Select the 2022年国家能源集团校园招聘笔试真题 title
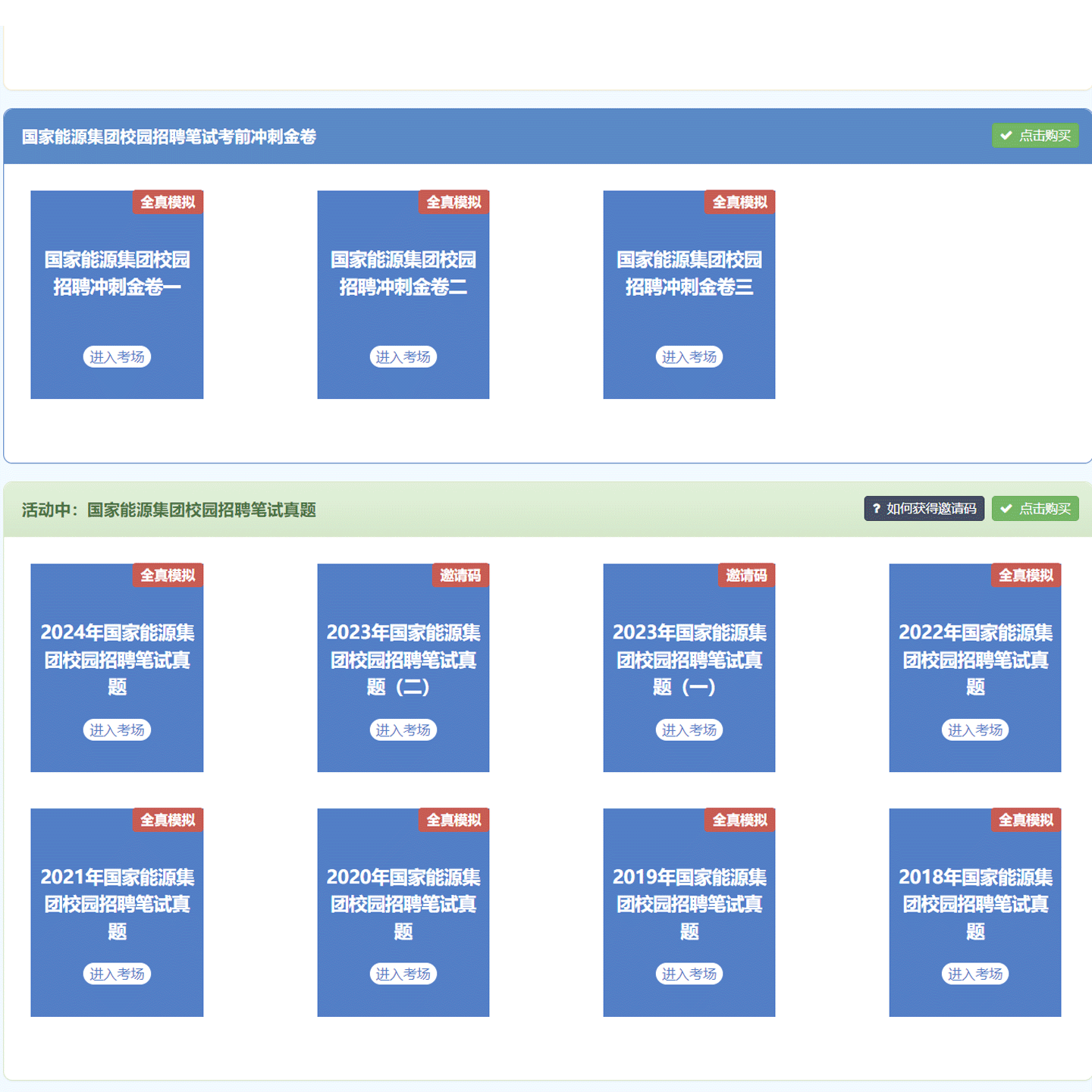 click(975, 660)
